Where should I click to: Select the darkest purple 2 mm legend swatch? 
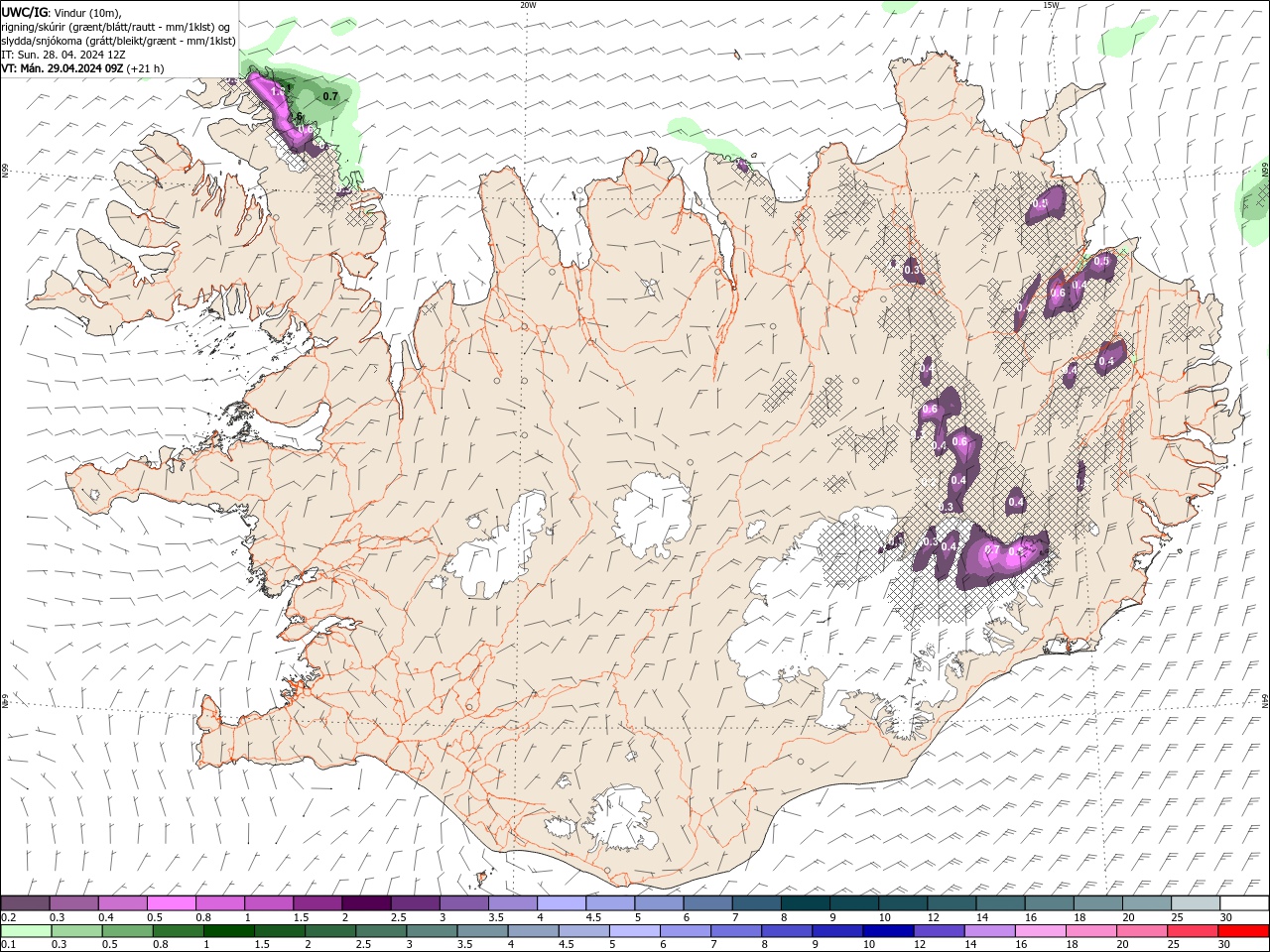point(366,903)
